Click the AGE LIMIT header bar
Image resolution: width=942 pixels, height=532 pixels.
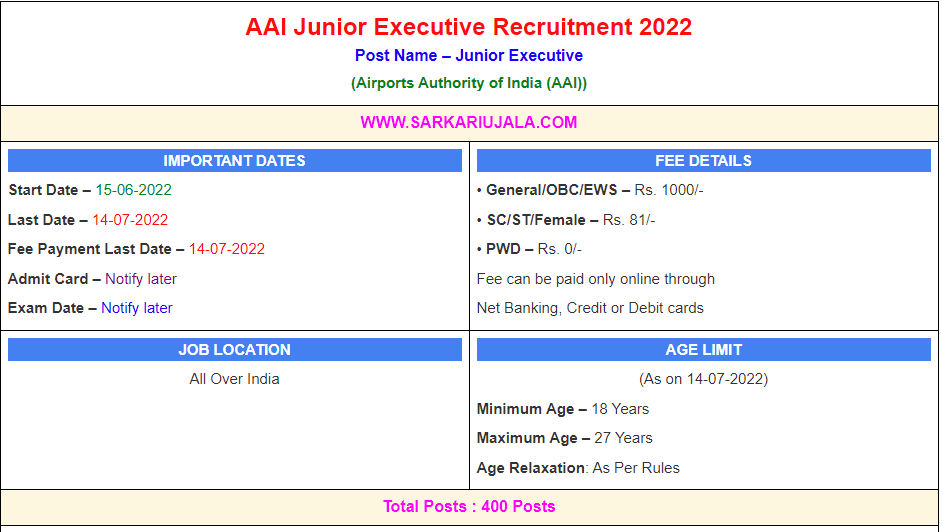click(x=703, y=350)
